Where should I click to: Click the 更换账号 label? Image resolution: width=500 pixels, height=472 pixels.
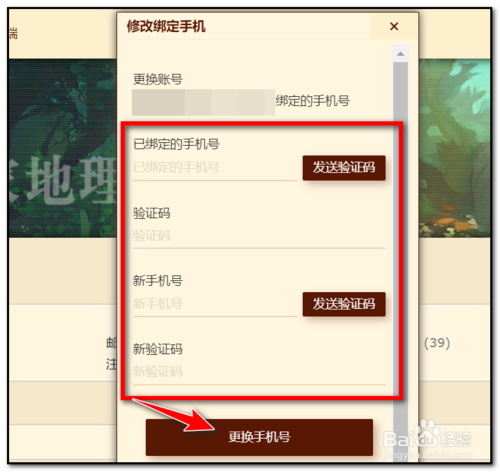point(158,79)
